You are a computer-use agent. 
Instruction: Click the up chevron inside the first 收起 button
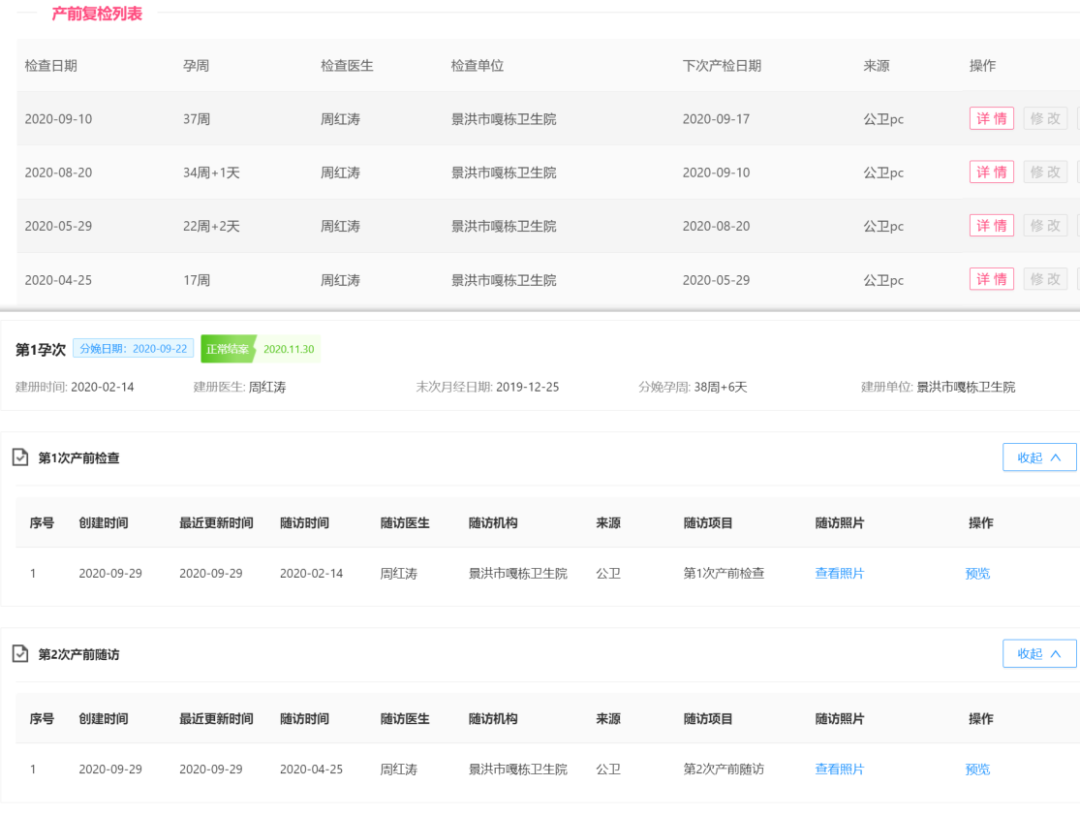tap(1056, 457)
